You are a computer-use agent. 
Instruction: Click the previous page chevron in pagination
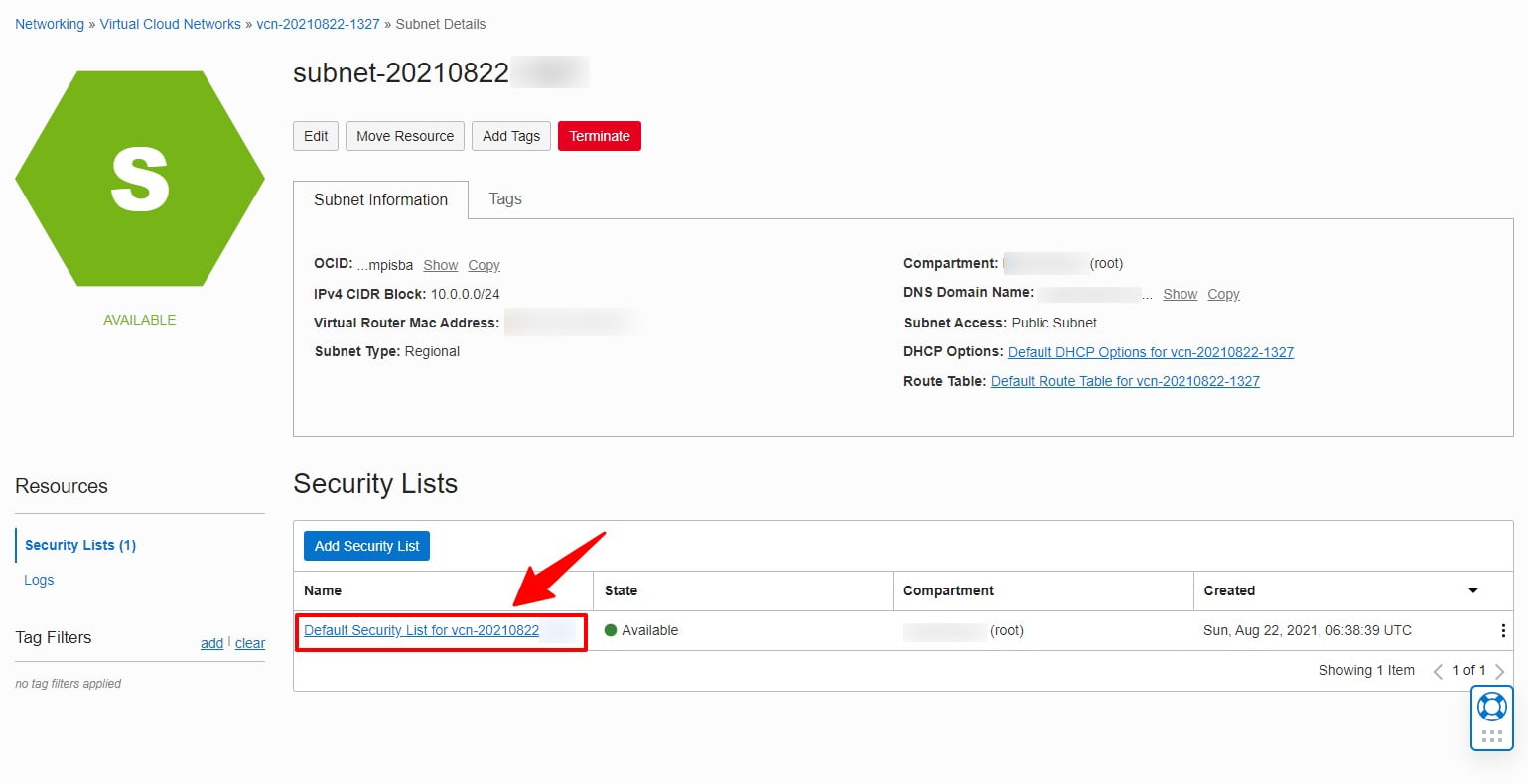coord(1439,670)
